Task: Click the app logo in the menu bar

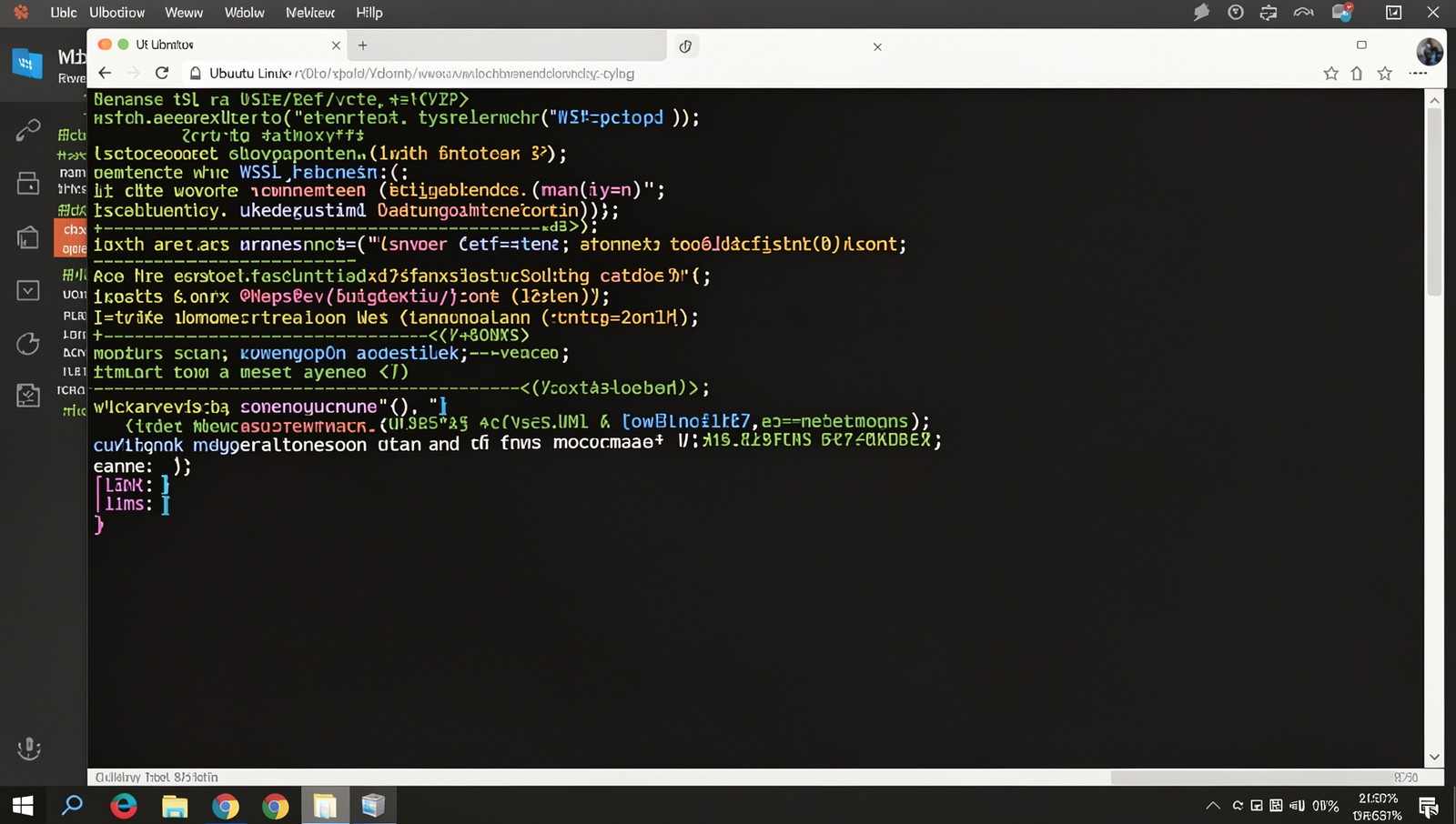Action: pyautogui.click(x=21, y=13)
